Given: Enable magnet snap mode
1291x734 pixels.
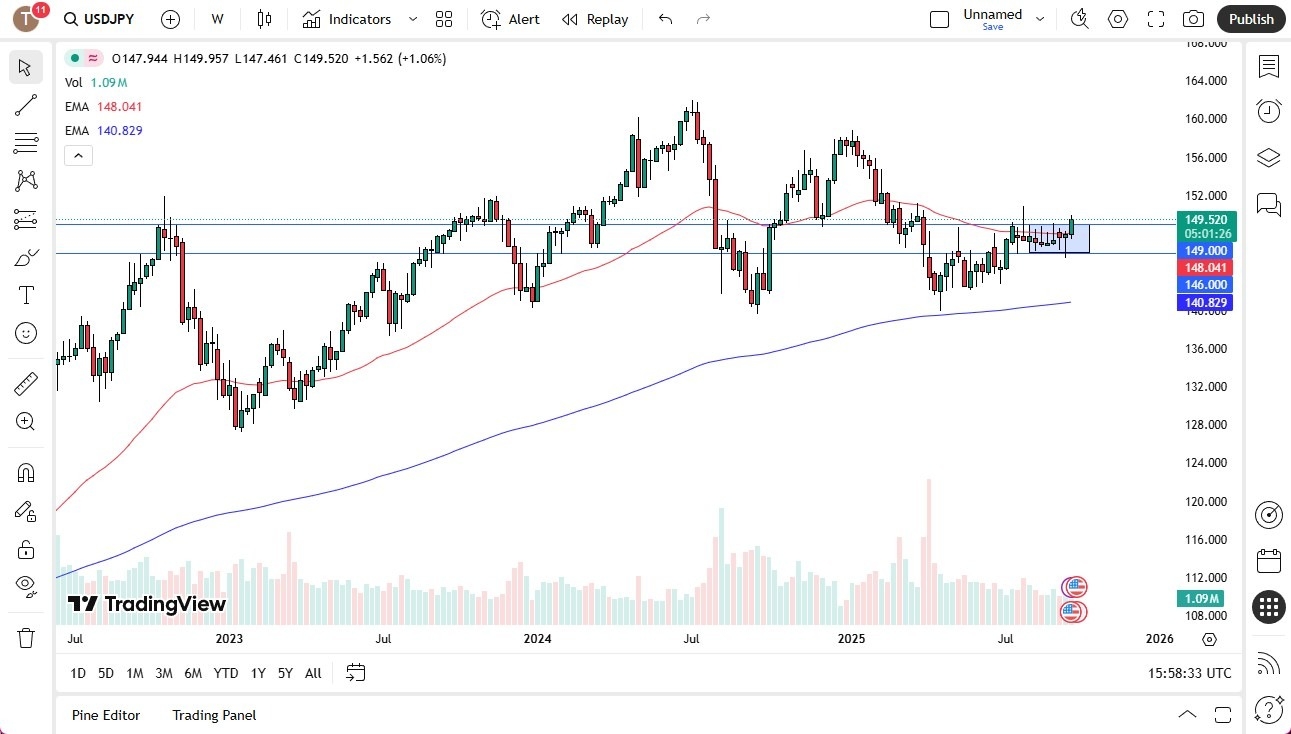Looking at the screenshot, I should pos(26,472).
